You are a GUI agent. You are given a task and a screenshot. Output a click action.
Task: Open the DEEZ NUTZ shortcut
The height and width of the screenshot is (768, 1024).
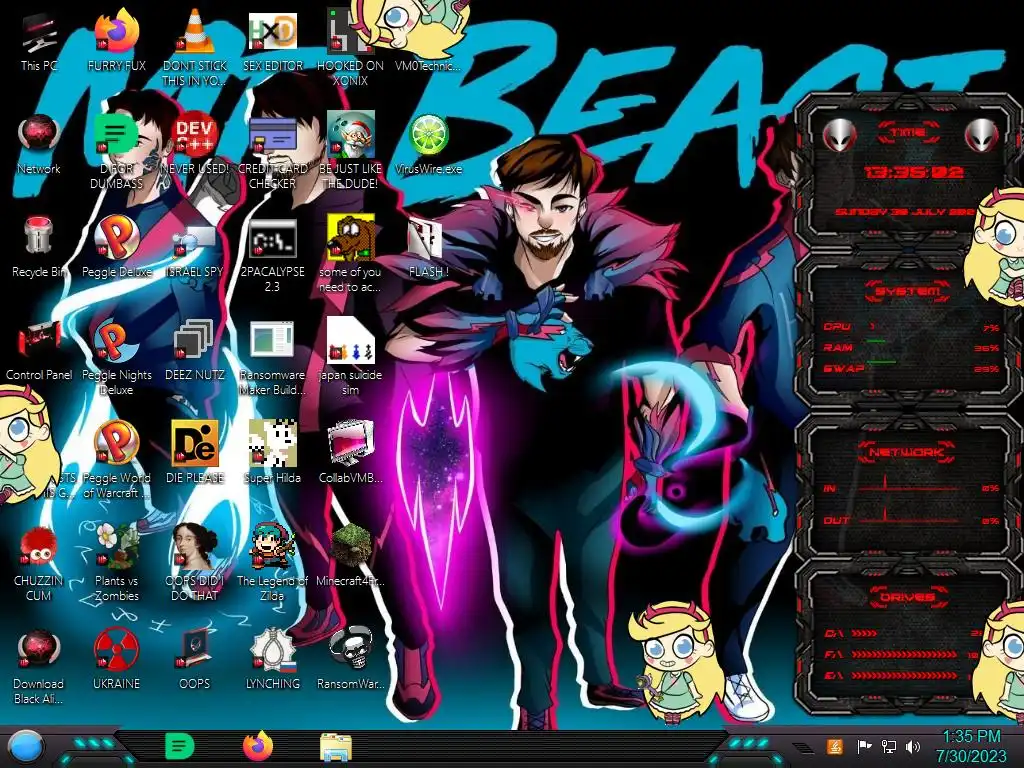point(195,351)
